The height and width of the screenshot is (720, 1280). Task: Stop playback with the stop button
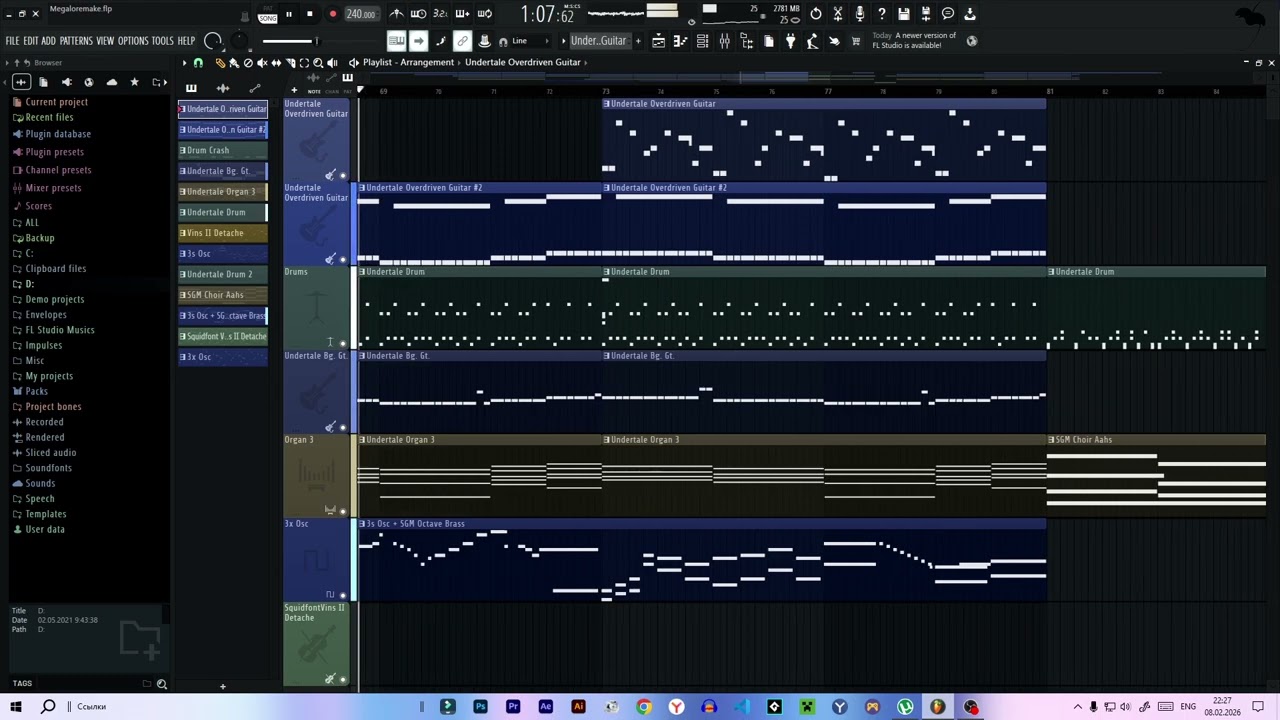[310, 14]
